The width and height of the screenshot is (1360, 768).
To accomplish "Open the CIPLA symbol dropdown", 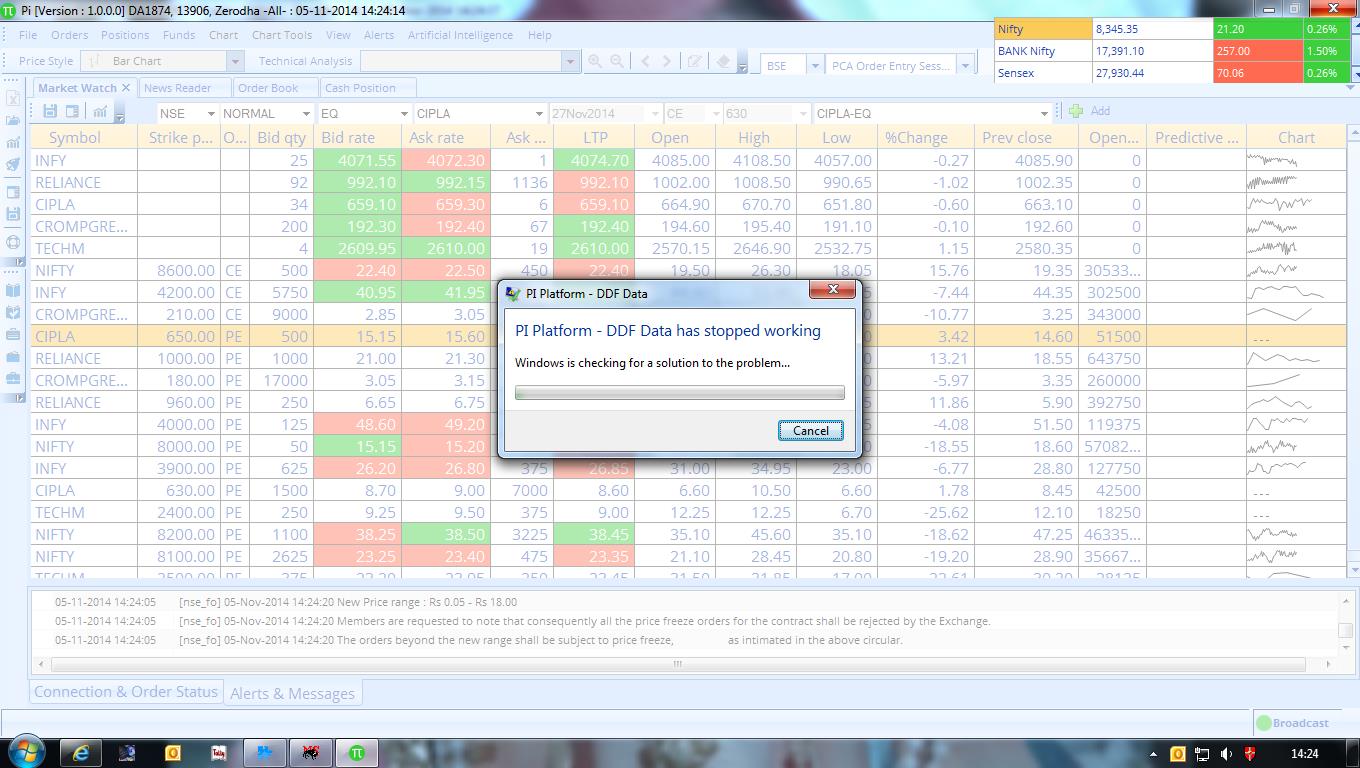I will [538, 113].
